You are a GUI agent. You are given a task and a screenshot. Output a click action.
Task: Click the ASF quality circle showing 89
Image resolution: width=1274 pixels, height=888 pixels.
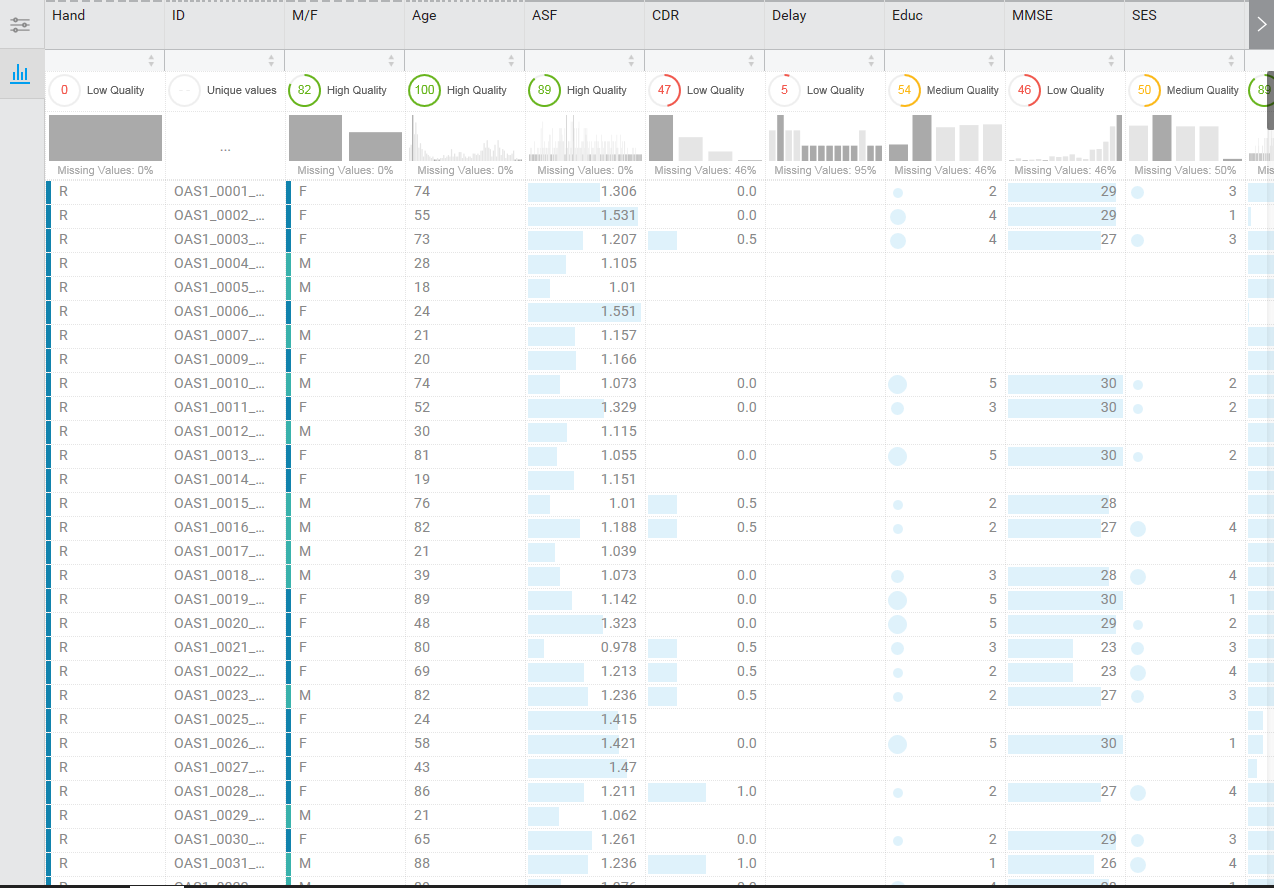544,90
